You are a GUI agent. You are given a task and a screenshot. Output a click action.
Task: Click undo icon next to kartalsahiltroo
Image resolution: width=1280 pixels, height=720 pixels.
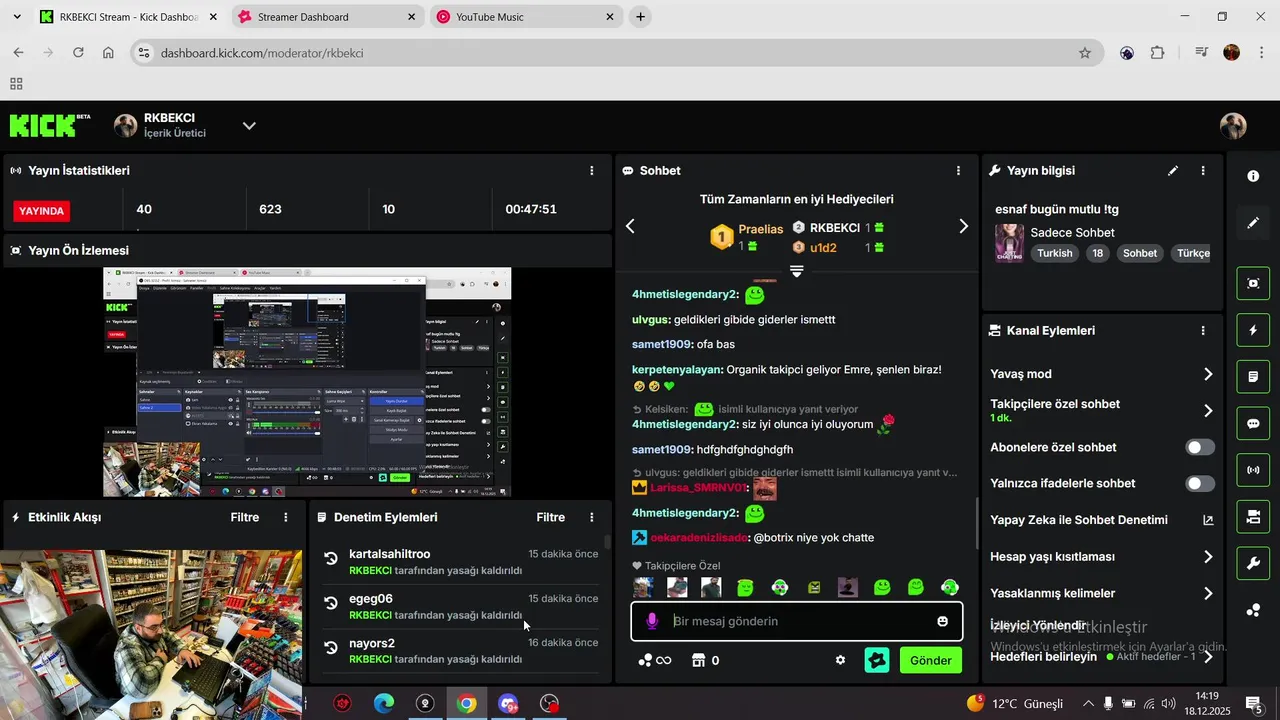pyautogui.click(x=331, y=559)
